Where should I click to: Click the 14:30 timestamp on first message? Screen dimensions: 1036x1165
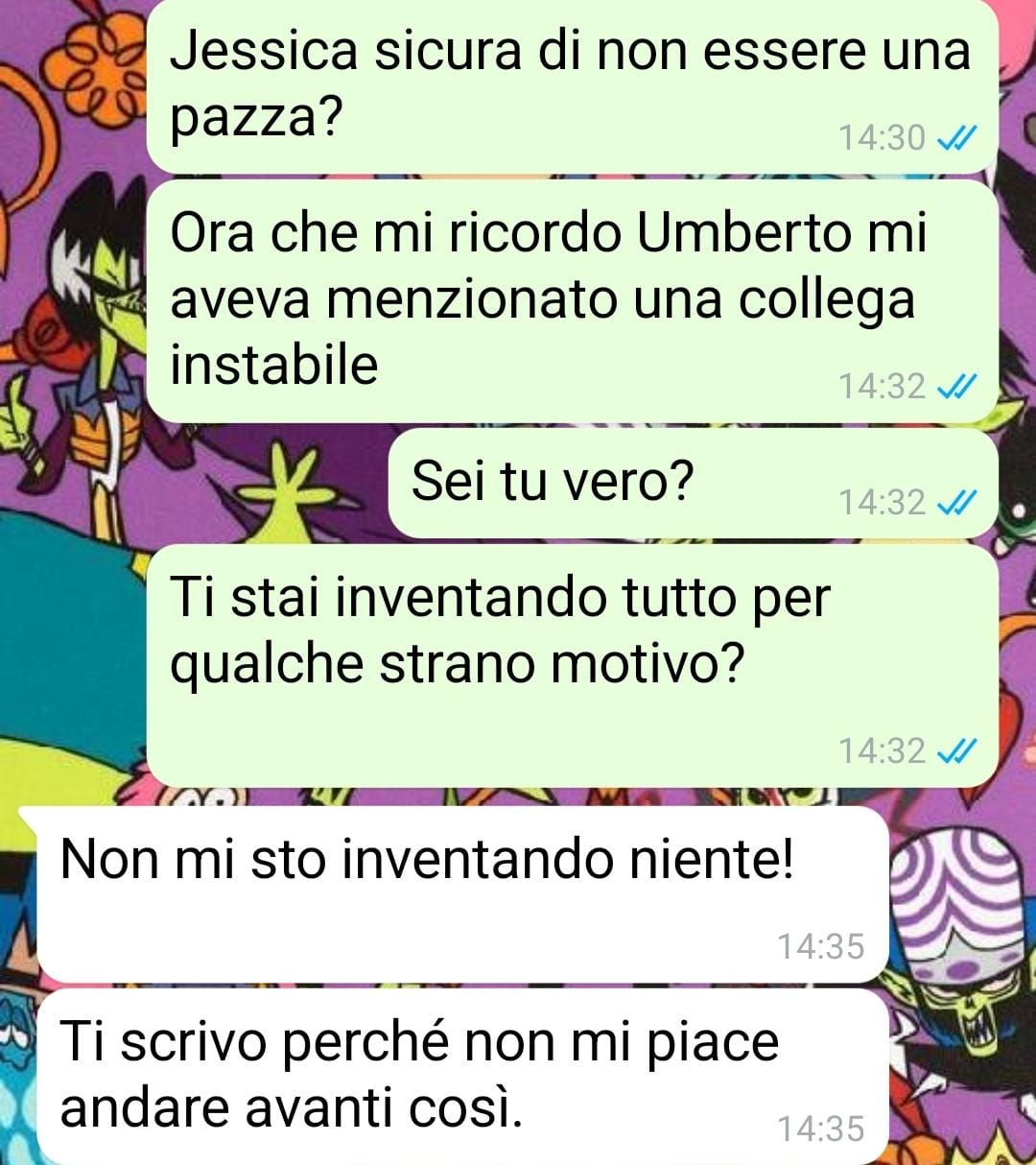coord(883,138)
